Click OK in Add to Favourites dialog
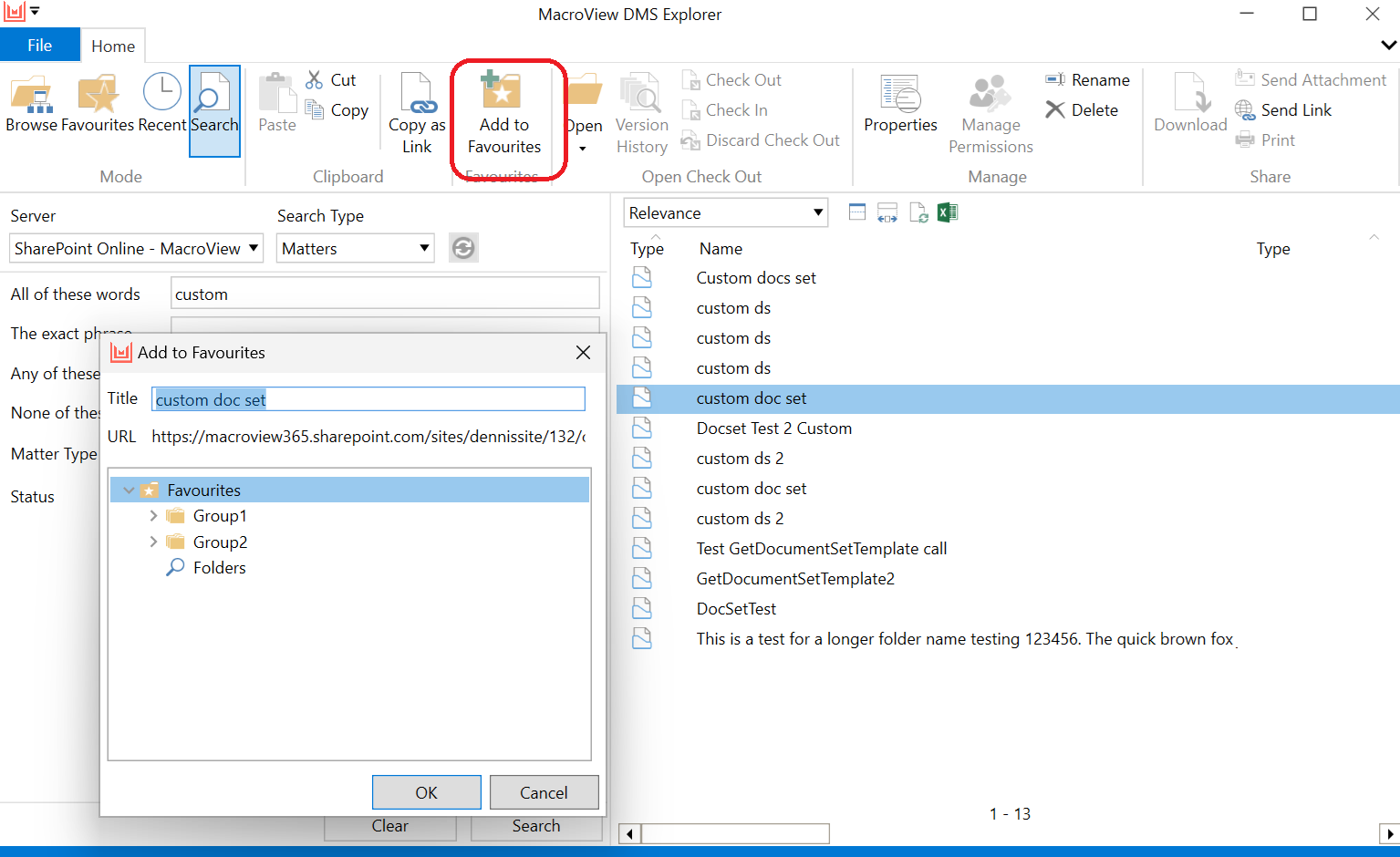The width and height of the screenshot is (1400, 857). (426, 792)
